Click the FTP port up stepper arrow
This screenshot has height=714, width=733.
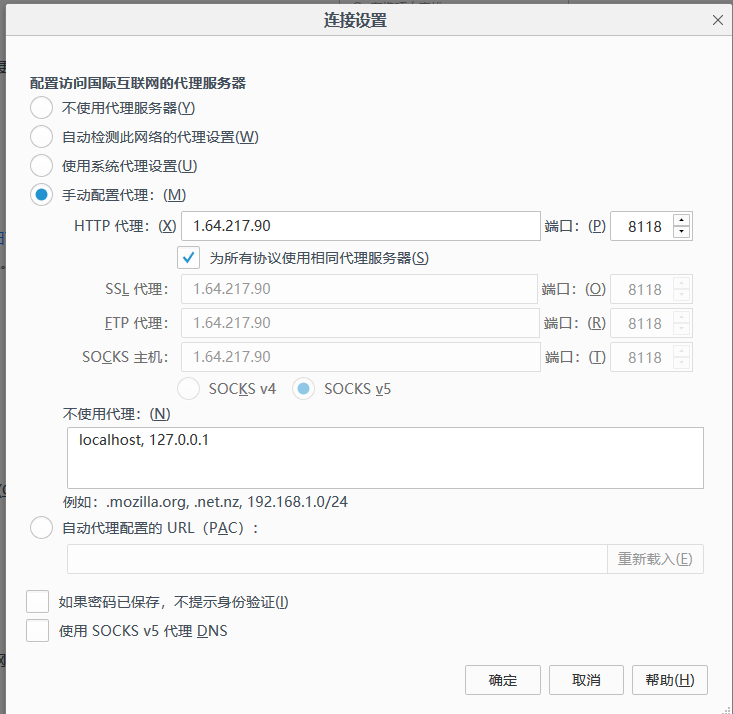point(682,317)
